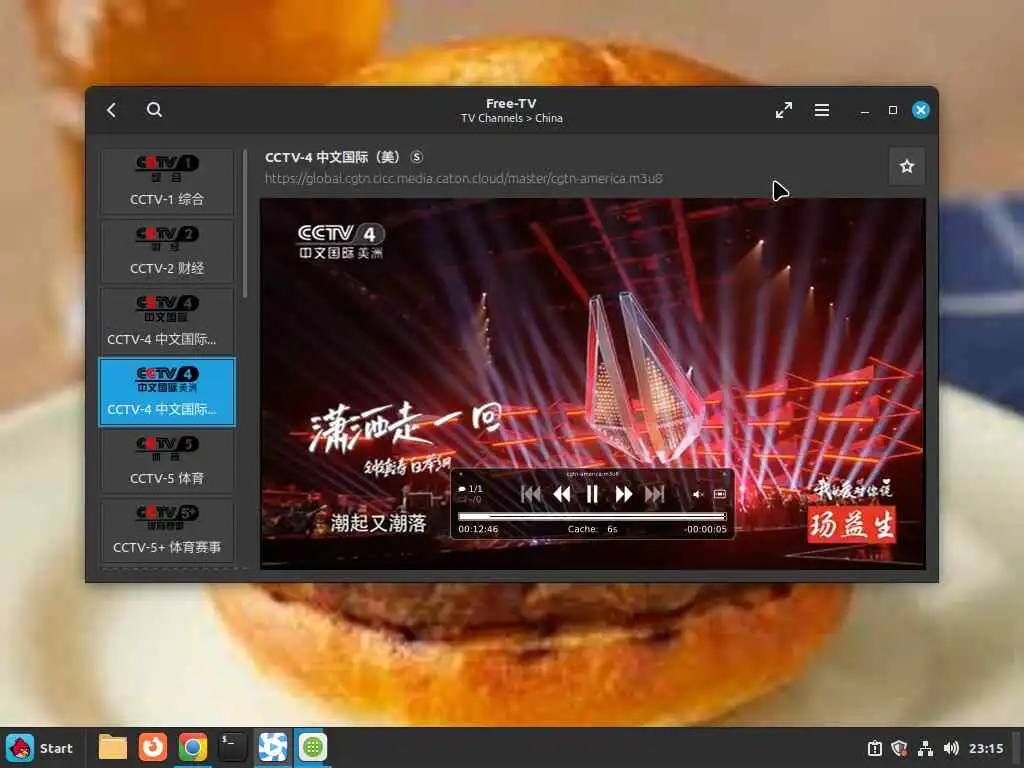Pause the video playback
The image size is (1024, 768).
coord(592,494)
